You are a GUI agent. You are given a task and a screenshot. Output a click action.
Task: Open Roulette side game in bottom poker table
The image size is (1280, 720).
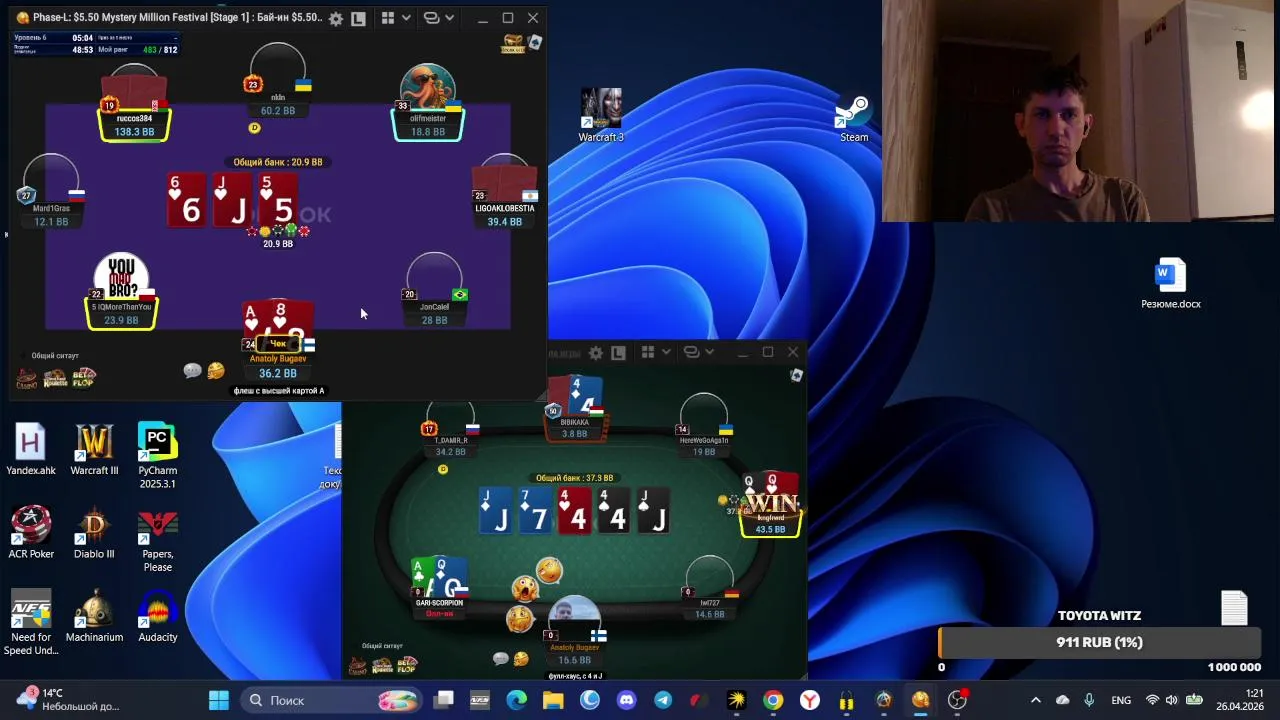[x=383, y=665]
